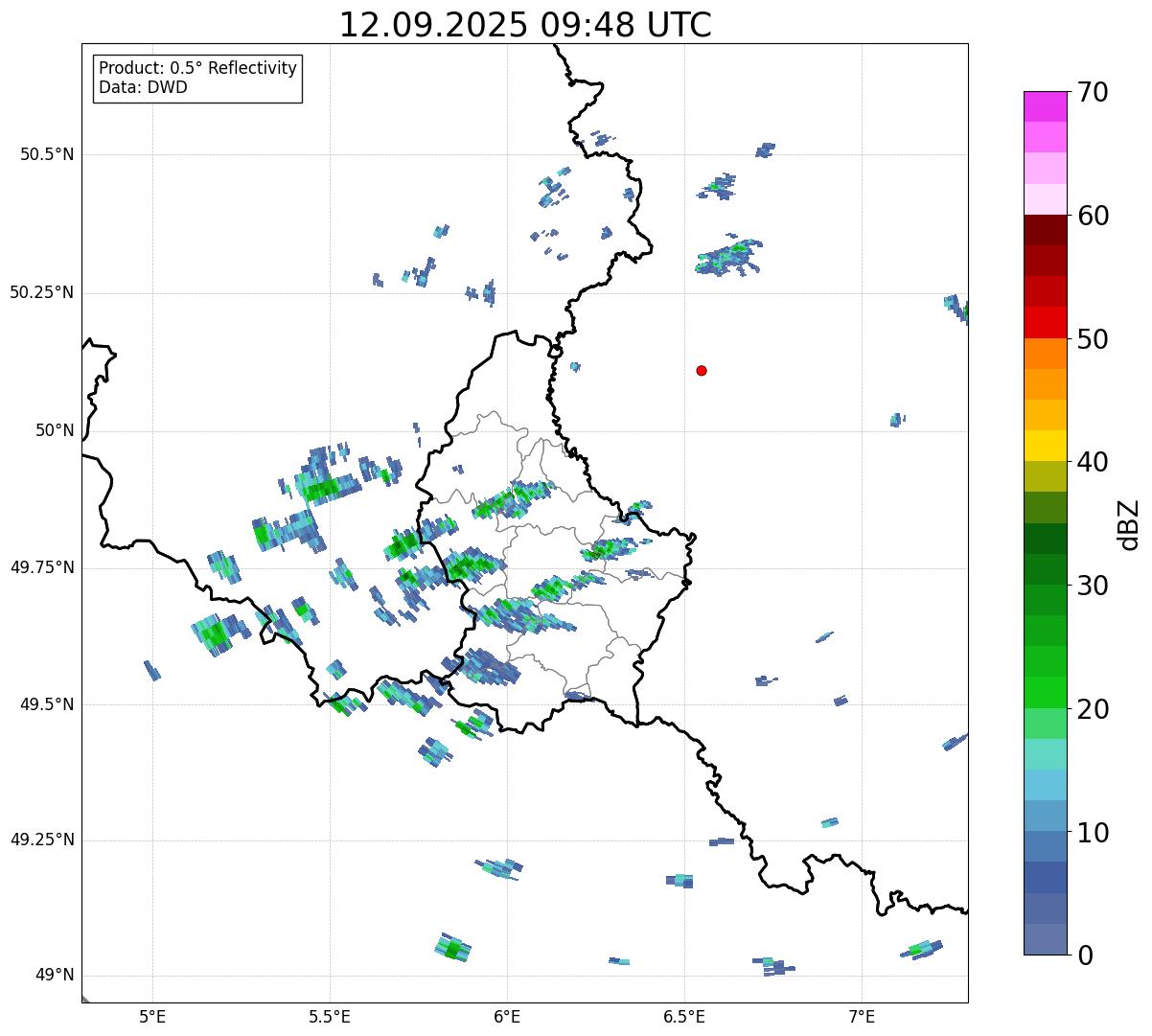Click the longitude label 6.5°E
The image size is (1152, 1036).
pos(684,1017)
